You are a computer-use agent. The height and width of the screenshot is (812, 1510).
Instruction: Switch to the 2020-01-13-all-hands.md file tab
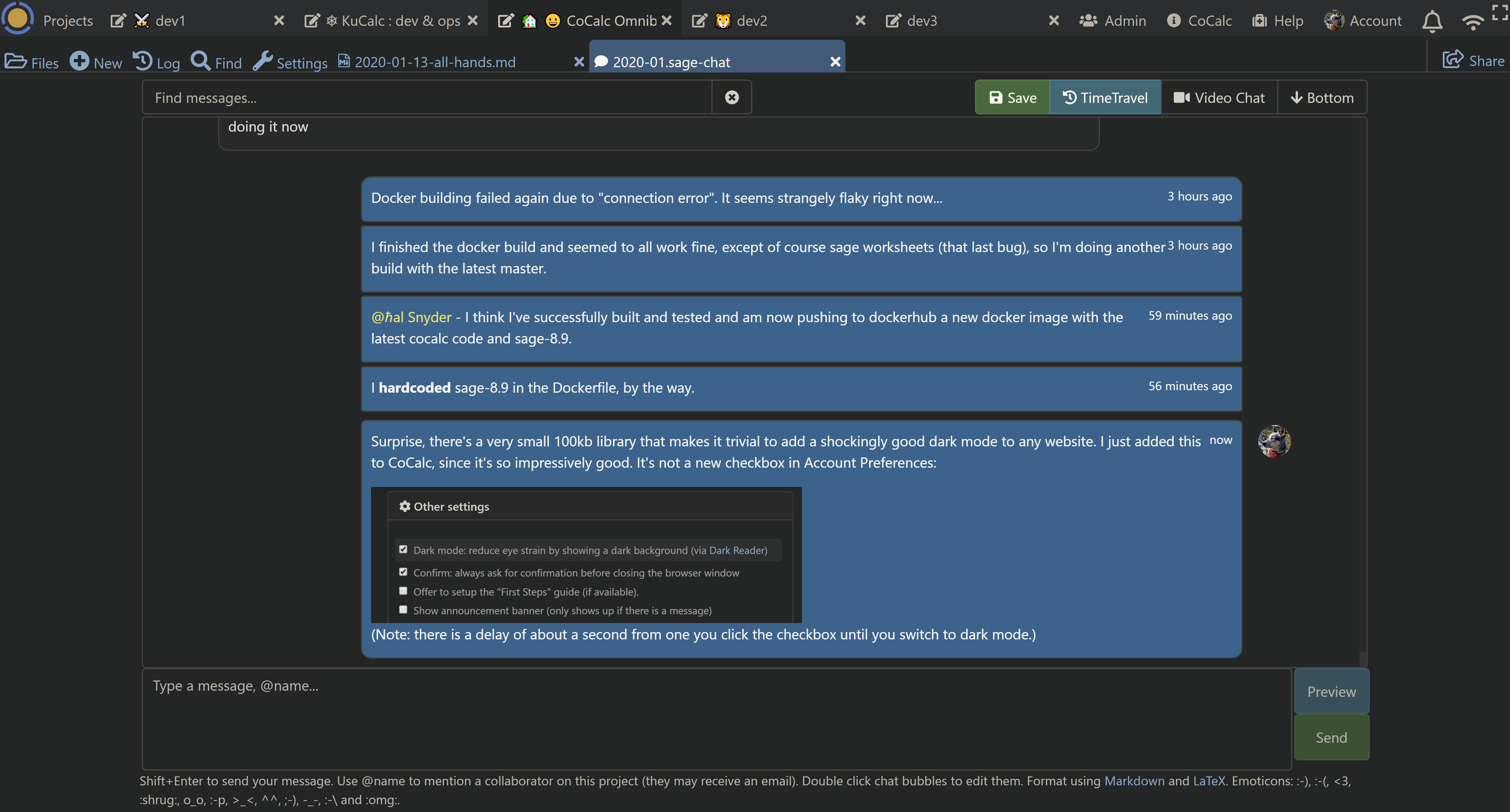pyautogui.click(x=435, y=62)
